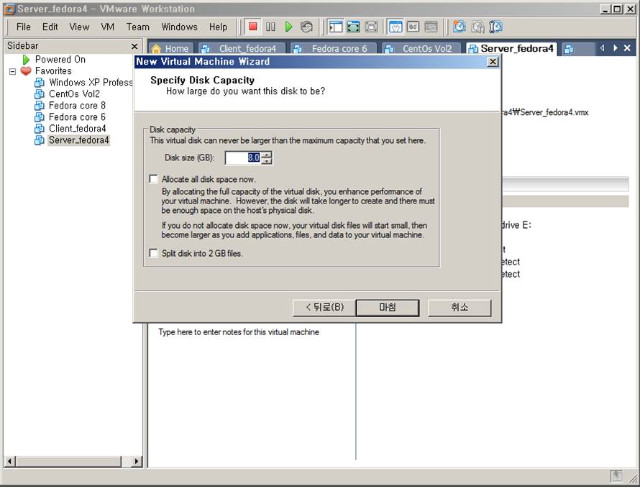Enable Split disk into 2 GB files checkbox

click(x=153, y=254)
